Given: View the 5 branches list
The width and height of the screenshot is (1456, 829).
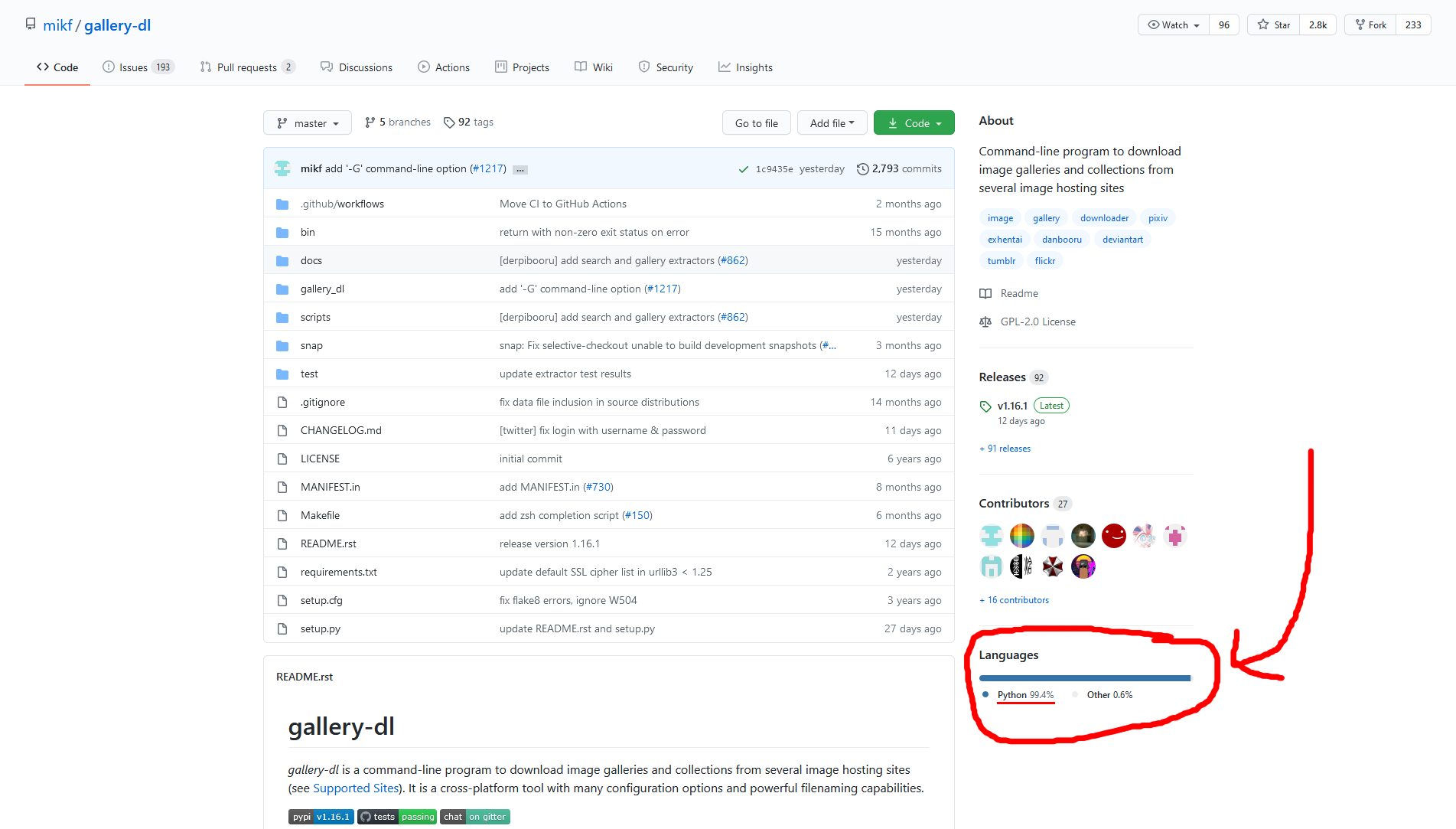Looking at the screenshot, I should pyautogui.click(x=398, y=122).
